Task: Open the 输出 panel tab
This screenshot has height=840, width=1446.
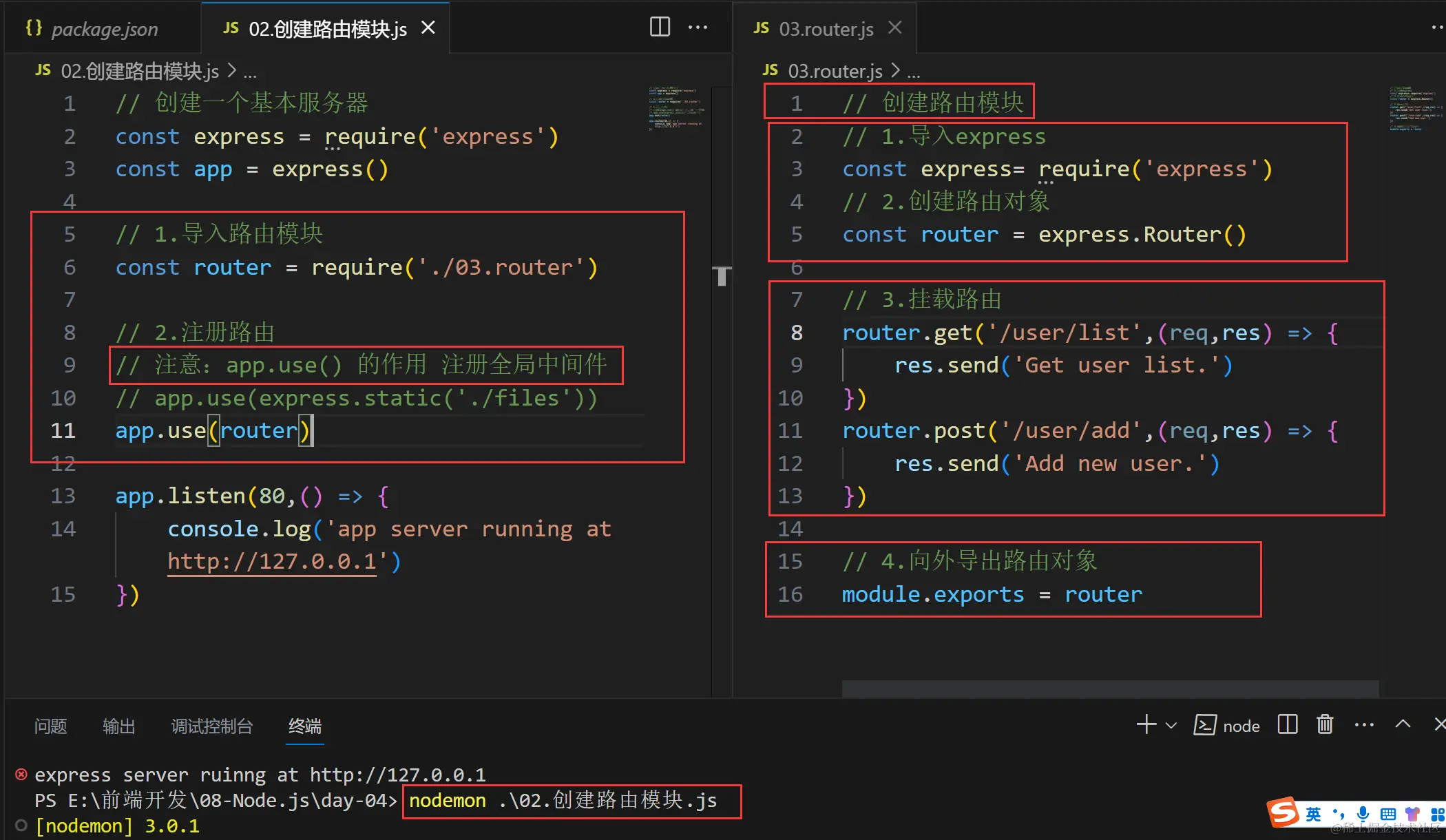Action: pos(118,726)
